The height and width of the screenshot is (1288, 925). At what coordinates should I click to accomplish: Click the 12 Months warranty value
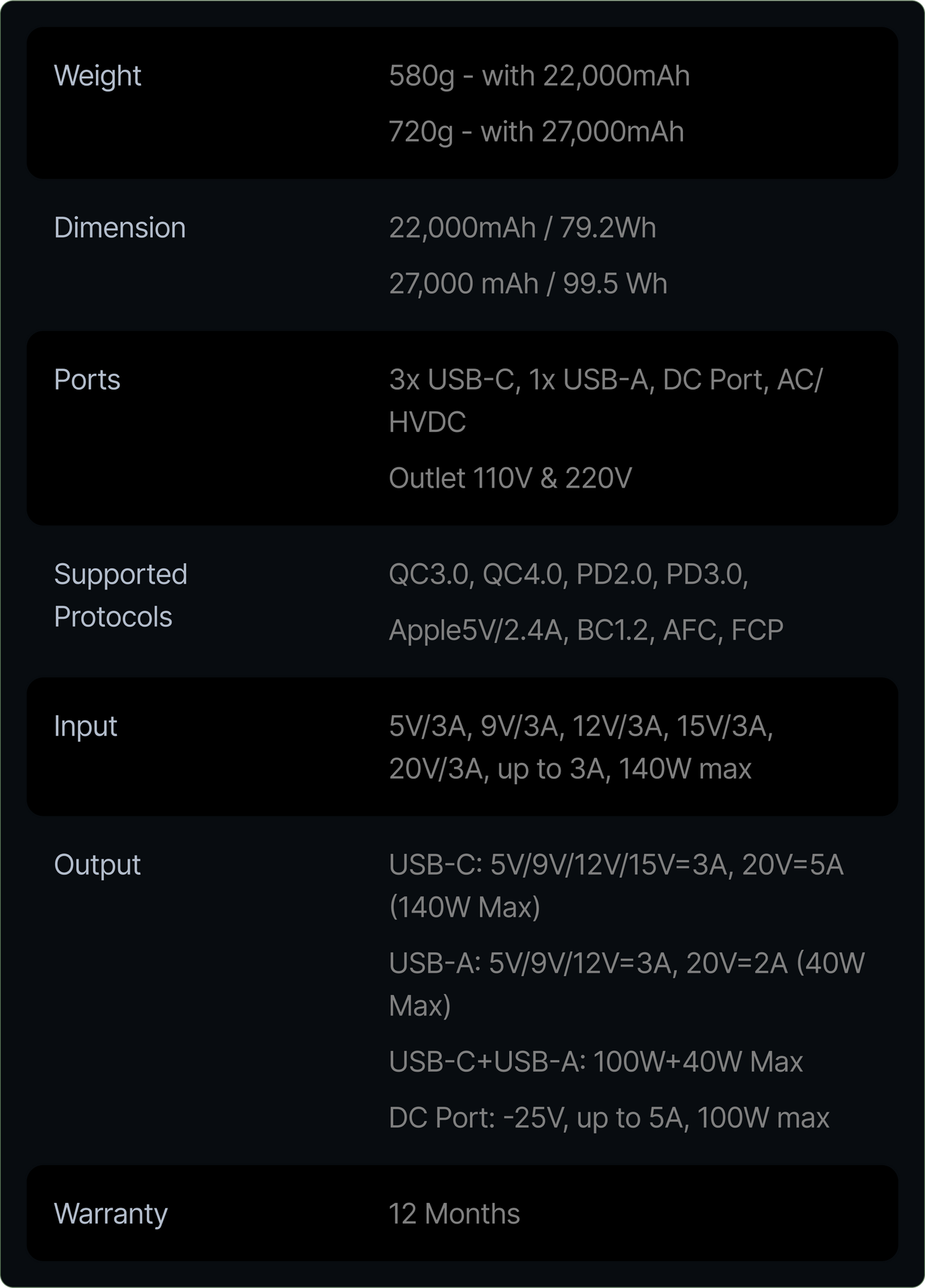(x=454, y=1214)
